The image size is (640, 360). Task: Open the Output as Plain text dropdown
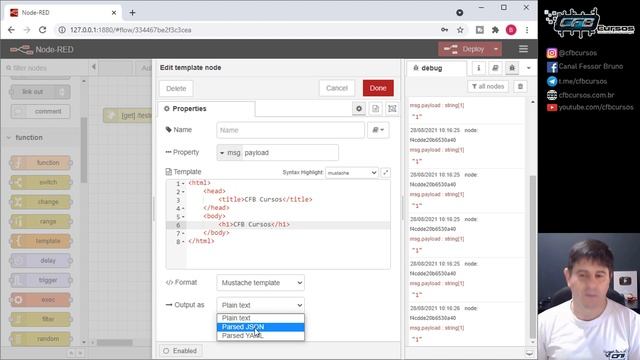(260, 305)
